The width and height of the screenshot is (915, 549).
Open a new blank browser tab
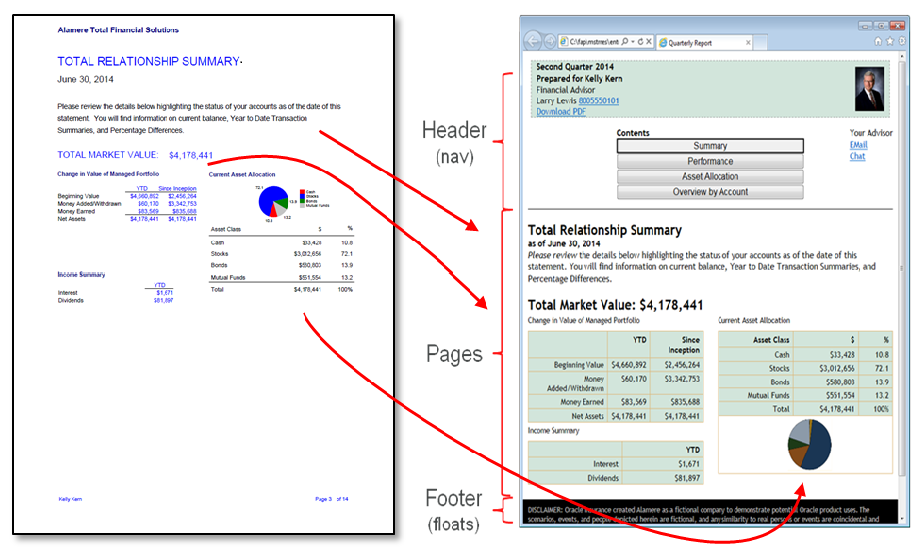[760, 43]
